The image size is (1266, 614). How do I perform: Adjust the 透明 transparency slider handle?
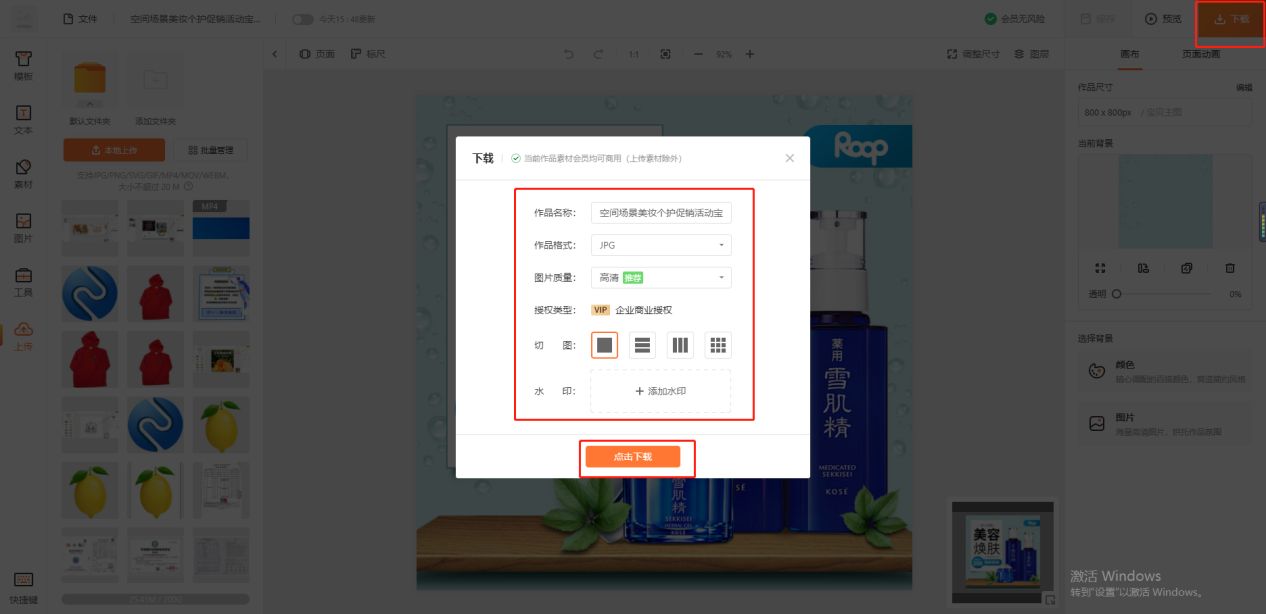click(x=1117, y=294)
